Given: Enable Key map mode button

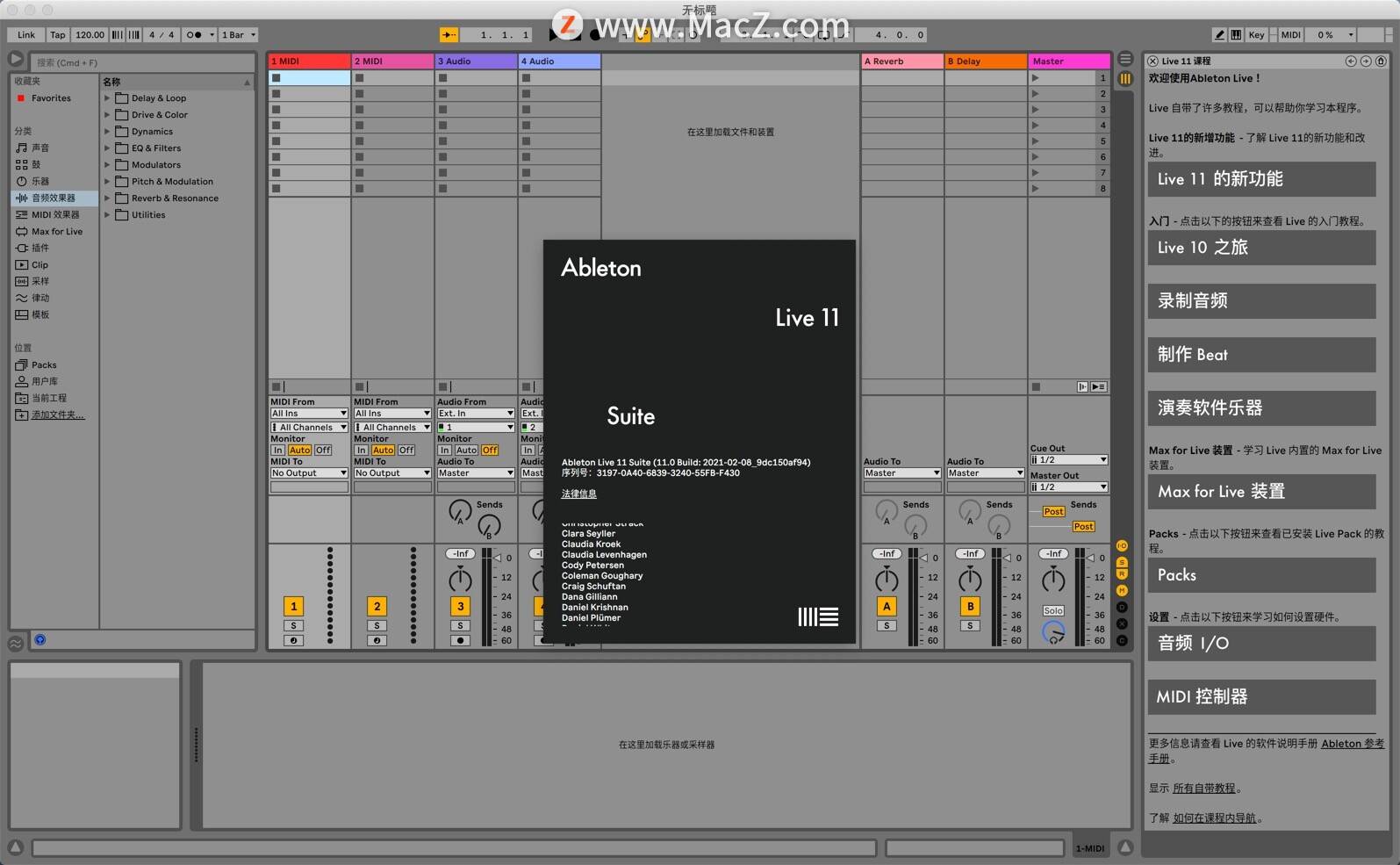Looking at the screenshot, I should 1256,35.
